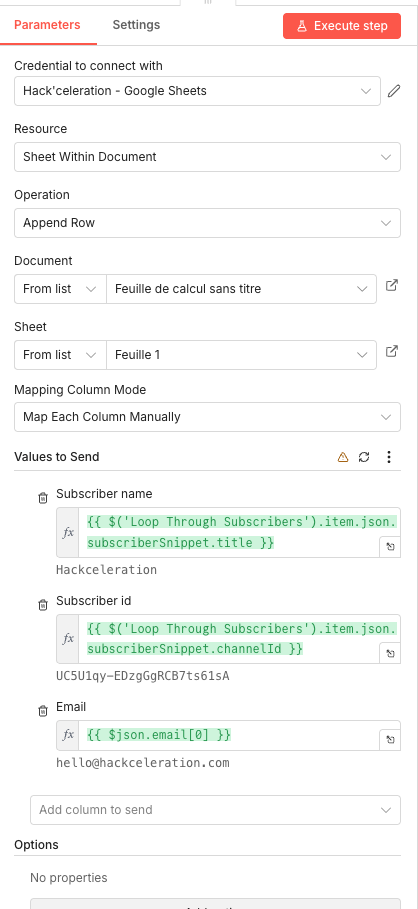This screenshot has width=418, height=909.
Task: Remove the Email column with trash icon
Action: 43,711
